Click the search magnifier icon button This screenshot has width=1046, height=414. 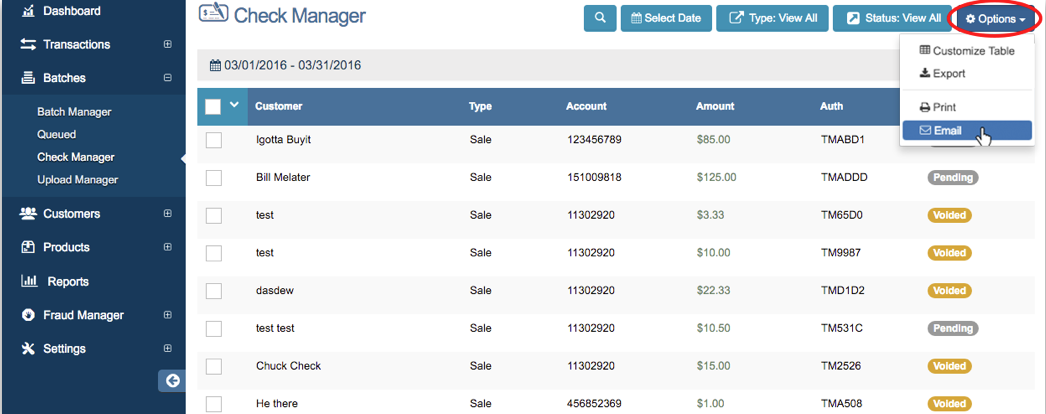(x=600, y=18)
